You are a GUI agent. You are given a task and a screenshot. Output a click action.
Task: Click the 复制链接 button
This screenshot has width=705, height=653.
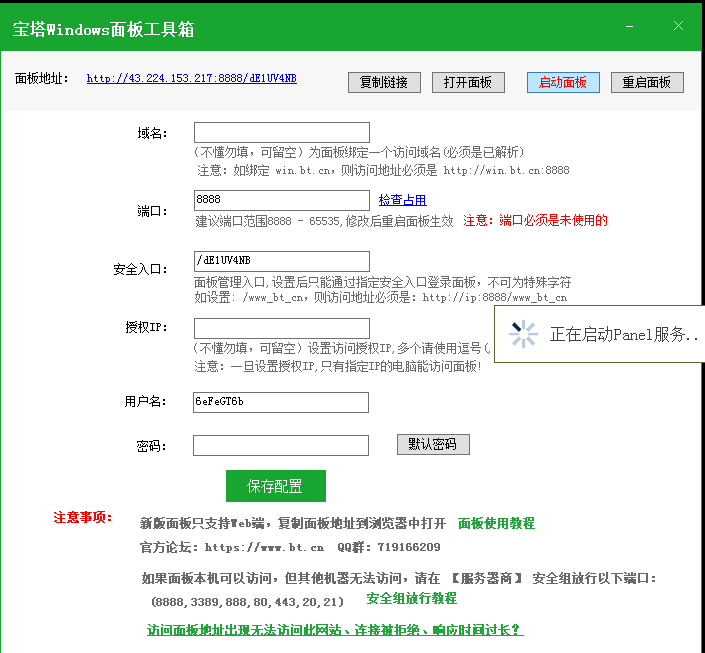pos(384,82)
